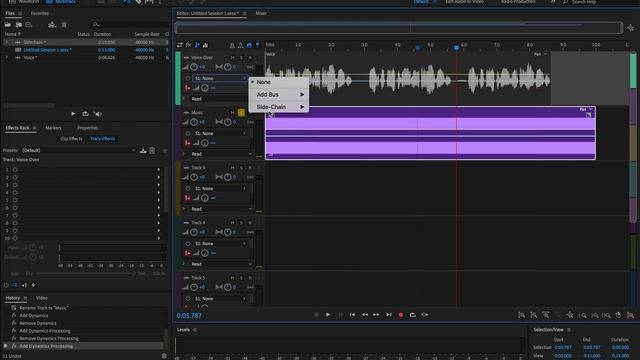
Task: Adjust Voice Over track volume knob
Action: pyautogui.click(x=194, y=67)
